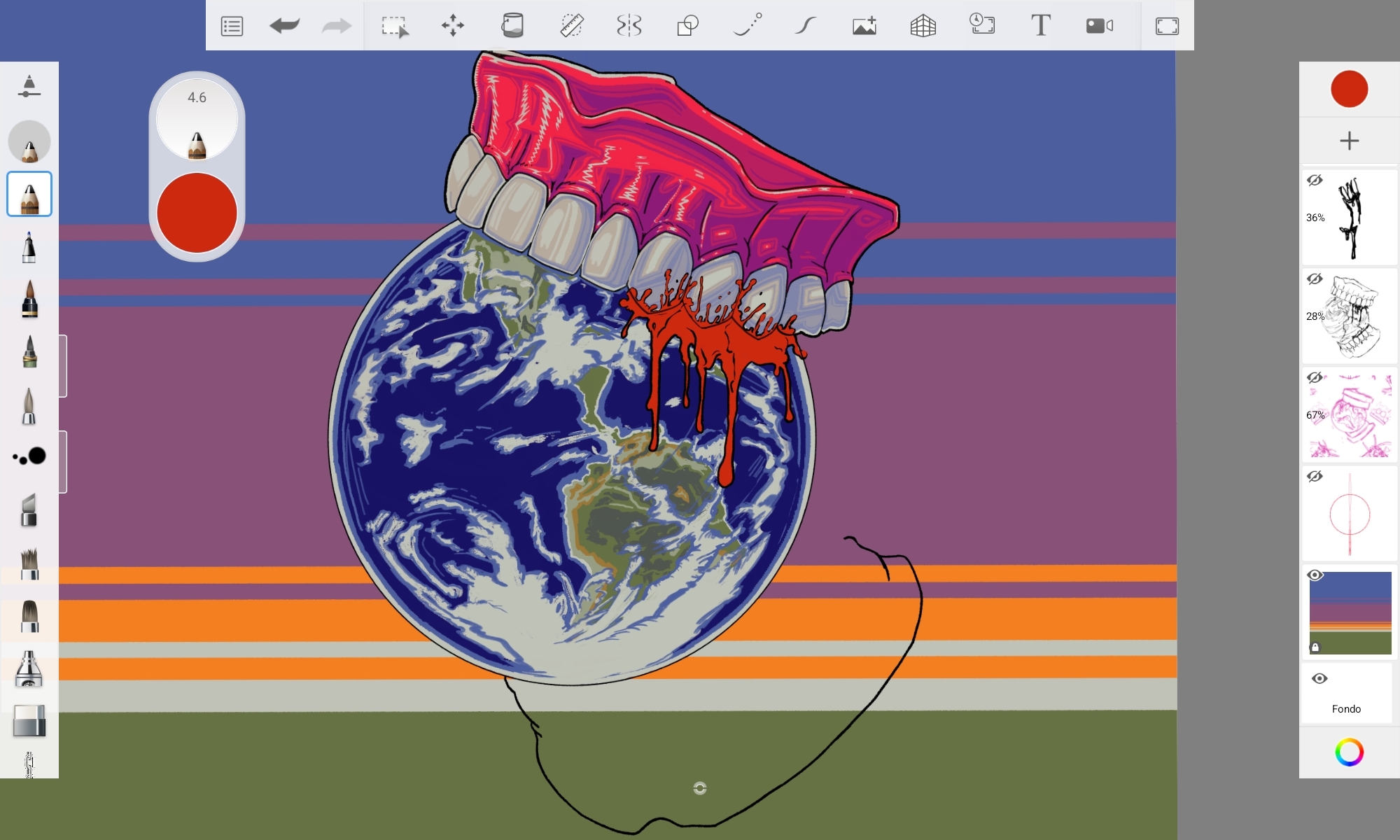Open the Ruler guide tool
This screenshot has width=1400, height=840.
tap(572, 26)
